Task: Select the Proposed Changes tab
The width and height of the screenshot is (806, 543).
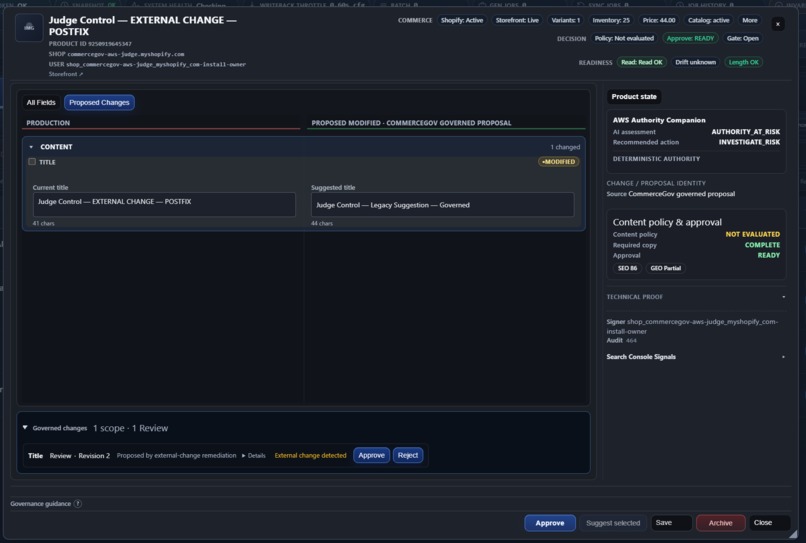Action: (99, 102)
